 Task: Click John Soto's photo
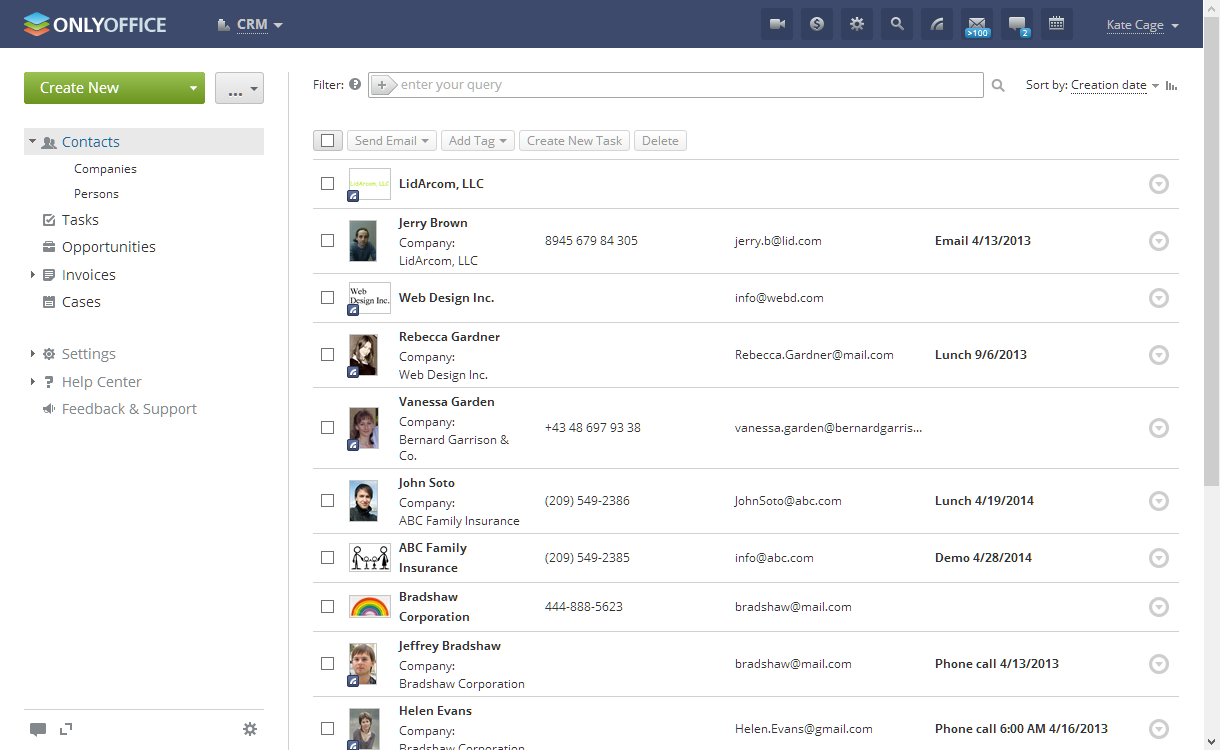tap(363, 501)
